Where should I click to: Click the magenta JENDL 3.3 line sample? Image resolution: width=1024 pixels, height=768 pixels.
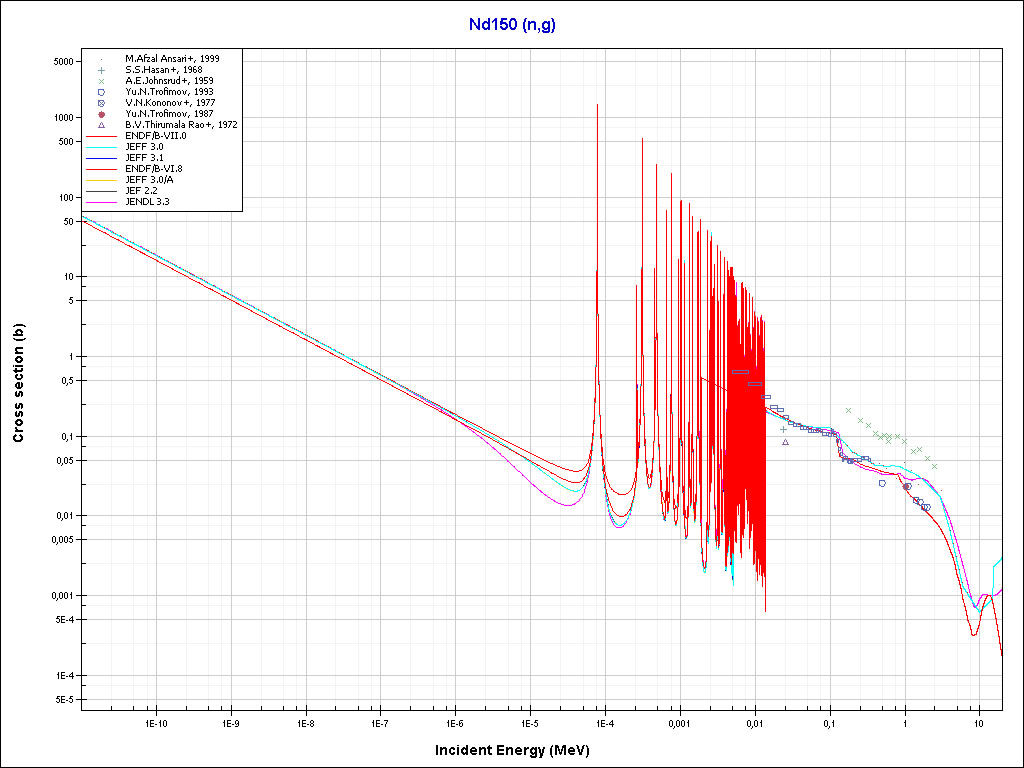coord(102,202)
